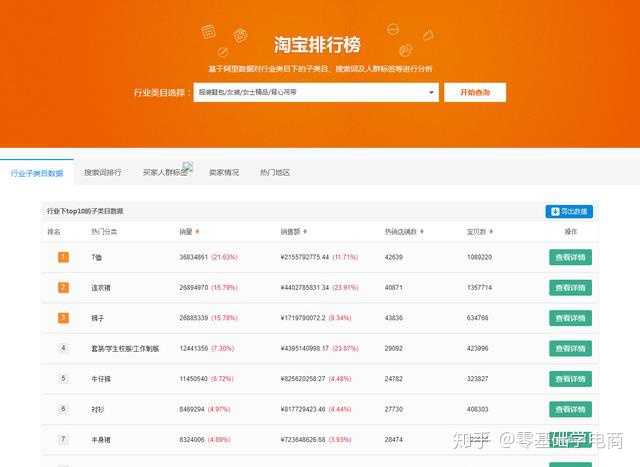Select the 裤子 category name
This screenshot has width=640, height=467.
click(x=98, y=318)
